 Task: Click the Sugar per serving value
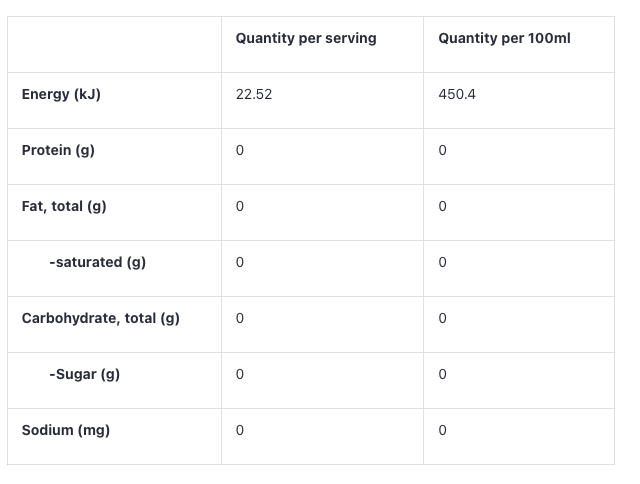(x=240, y=375)
